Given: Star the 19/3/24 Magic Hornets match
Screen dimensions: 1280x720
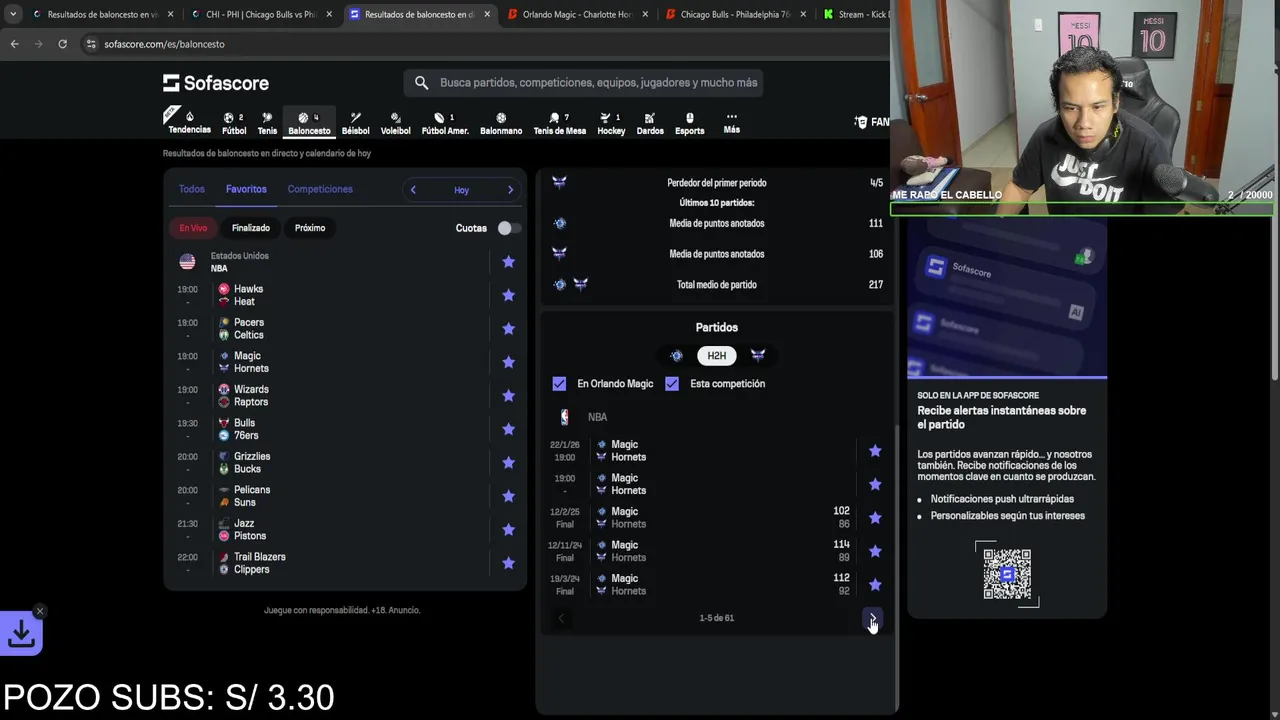Looking at the screenshot, I should [x=875, y=585].
